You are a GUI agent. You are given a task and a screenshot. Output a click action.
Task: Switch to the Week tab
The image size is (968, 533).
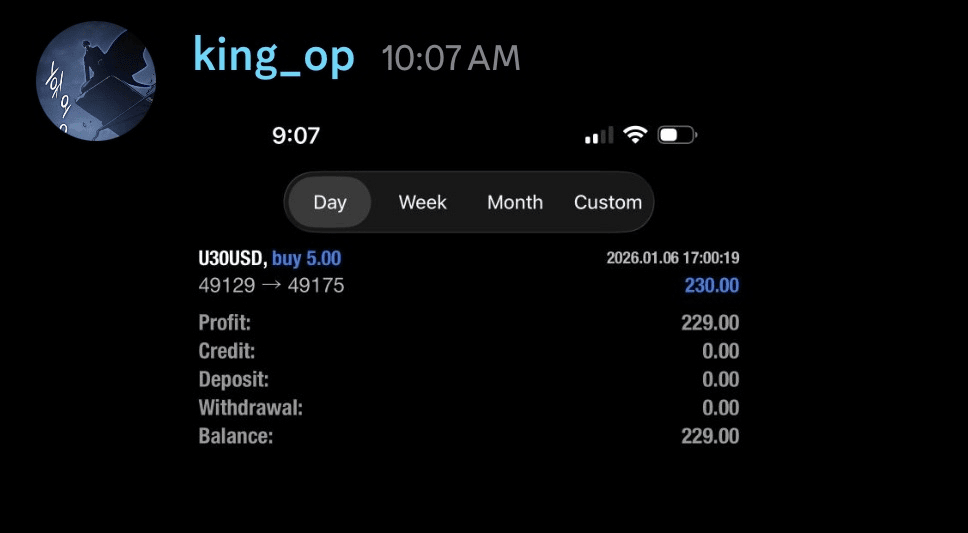[422, 202]
